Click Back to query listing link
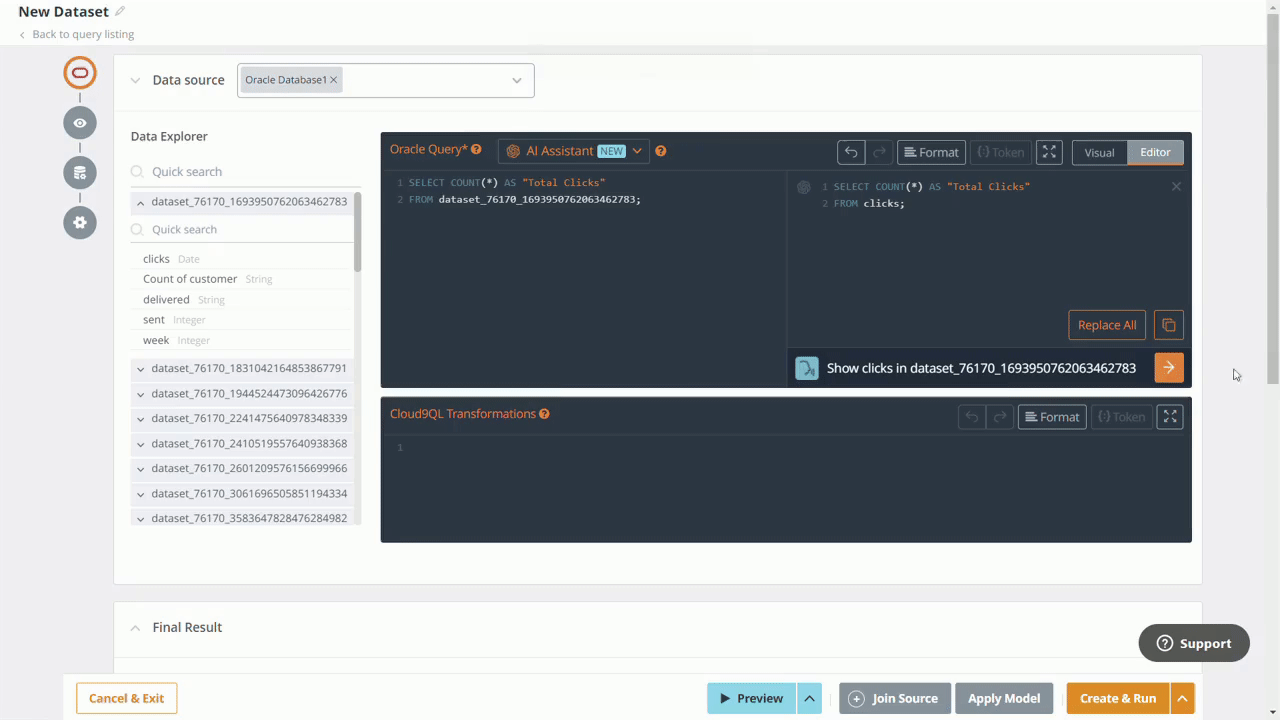1280x720 pixels. 82,34
